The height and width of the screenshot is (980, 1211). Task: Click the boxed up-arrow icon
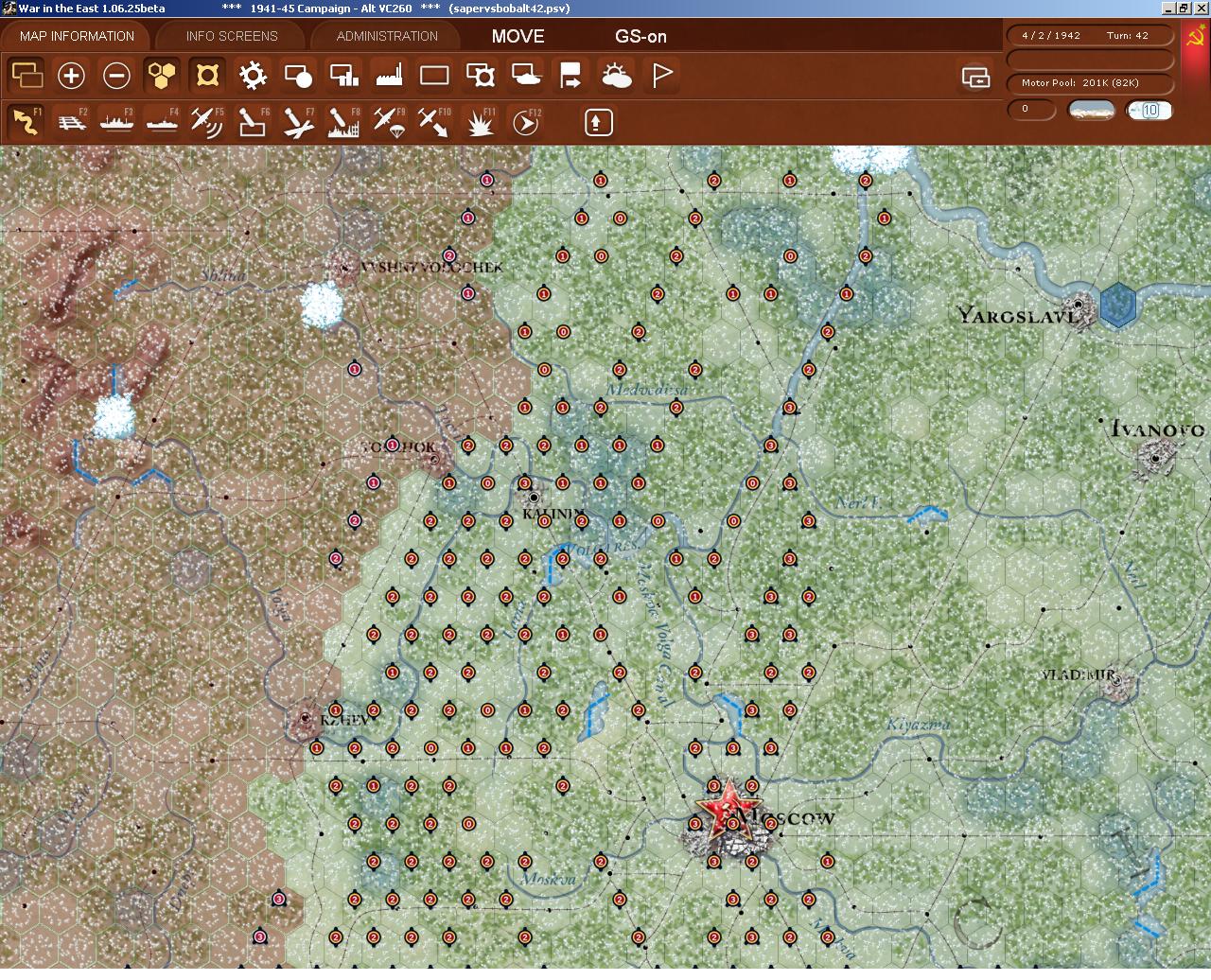click(x=598, y=122)
